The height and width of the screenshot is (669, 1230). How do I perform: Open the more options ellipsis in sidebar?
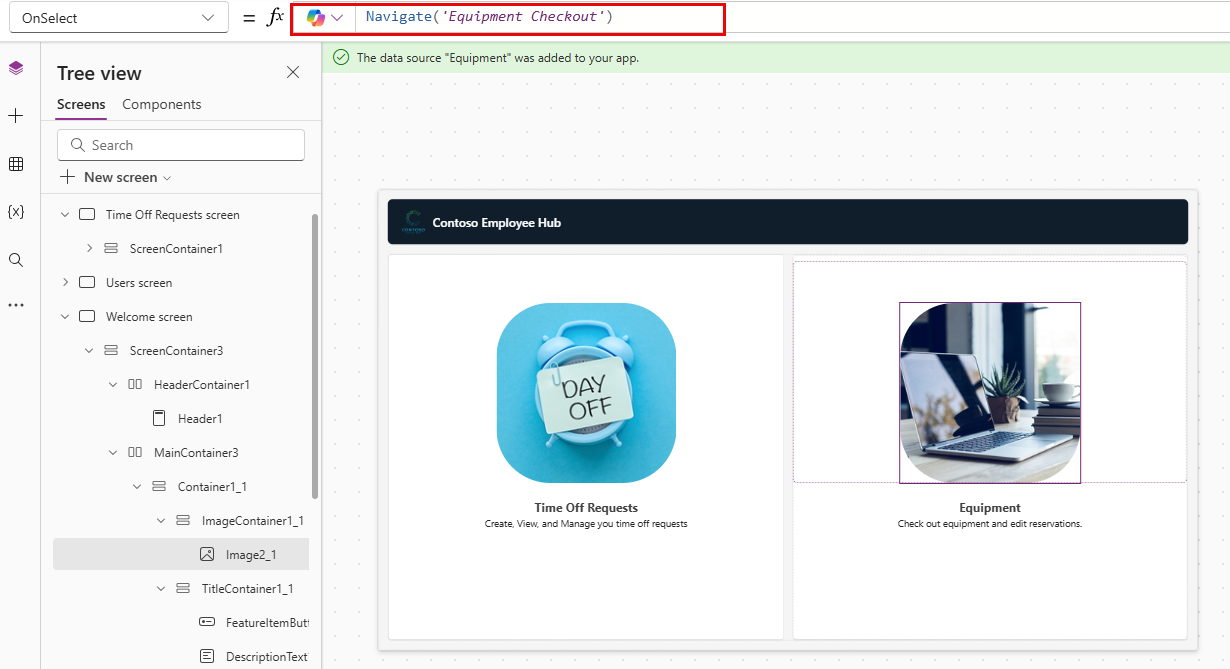(x=16, y=305)
